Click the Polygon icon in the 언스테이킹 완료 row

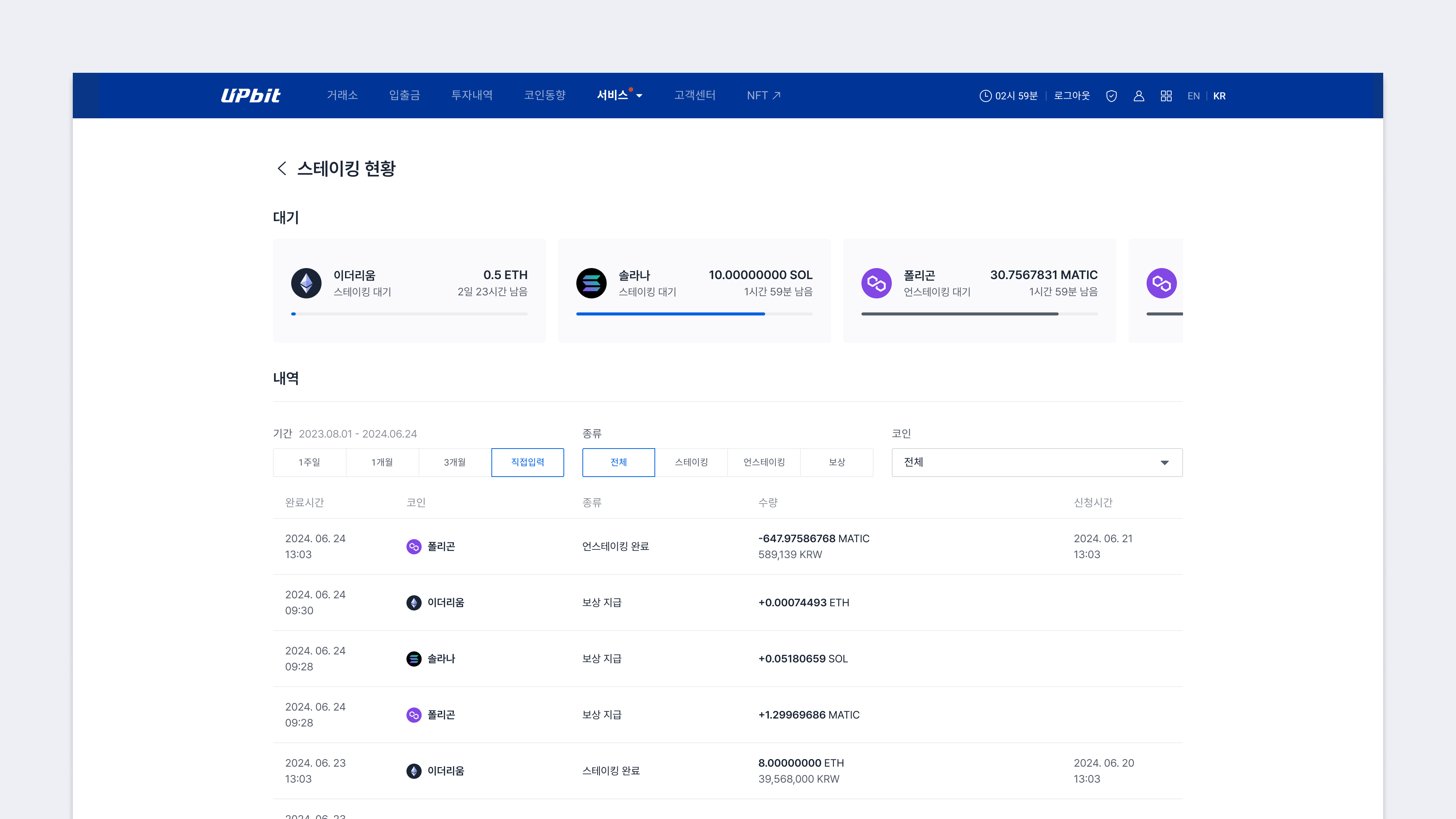414,546
